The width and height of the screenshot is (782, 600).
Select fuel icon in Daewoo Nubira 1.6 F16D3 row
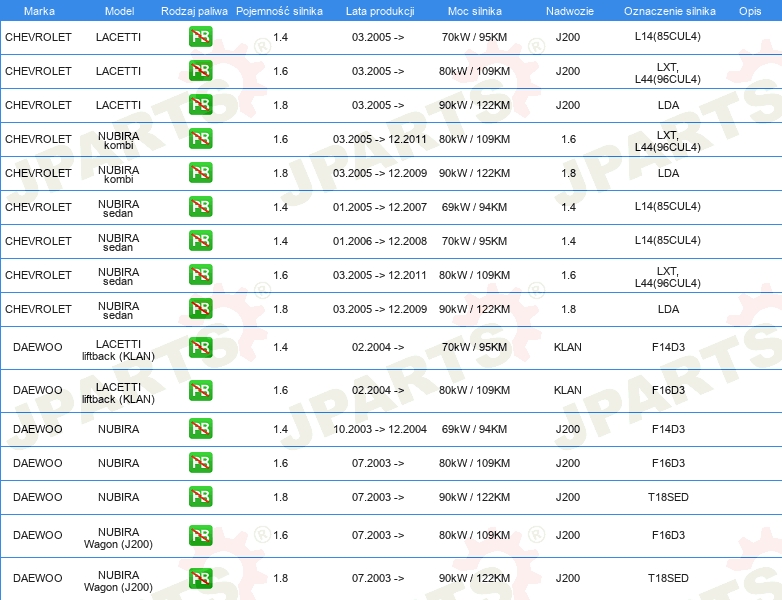pos(200,463)
